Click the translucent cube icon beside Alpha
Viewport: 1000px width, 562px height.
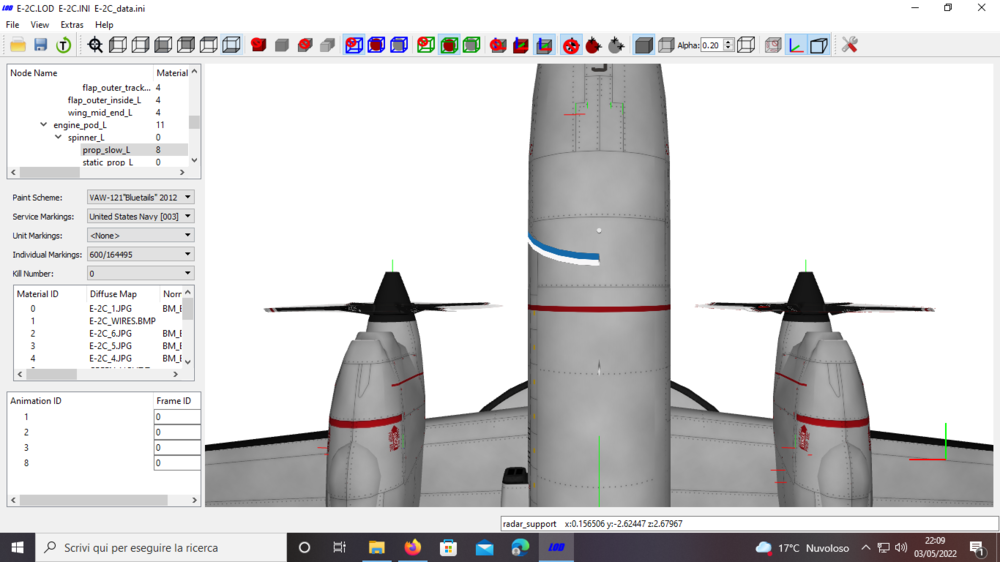[666, 45]
